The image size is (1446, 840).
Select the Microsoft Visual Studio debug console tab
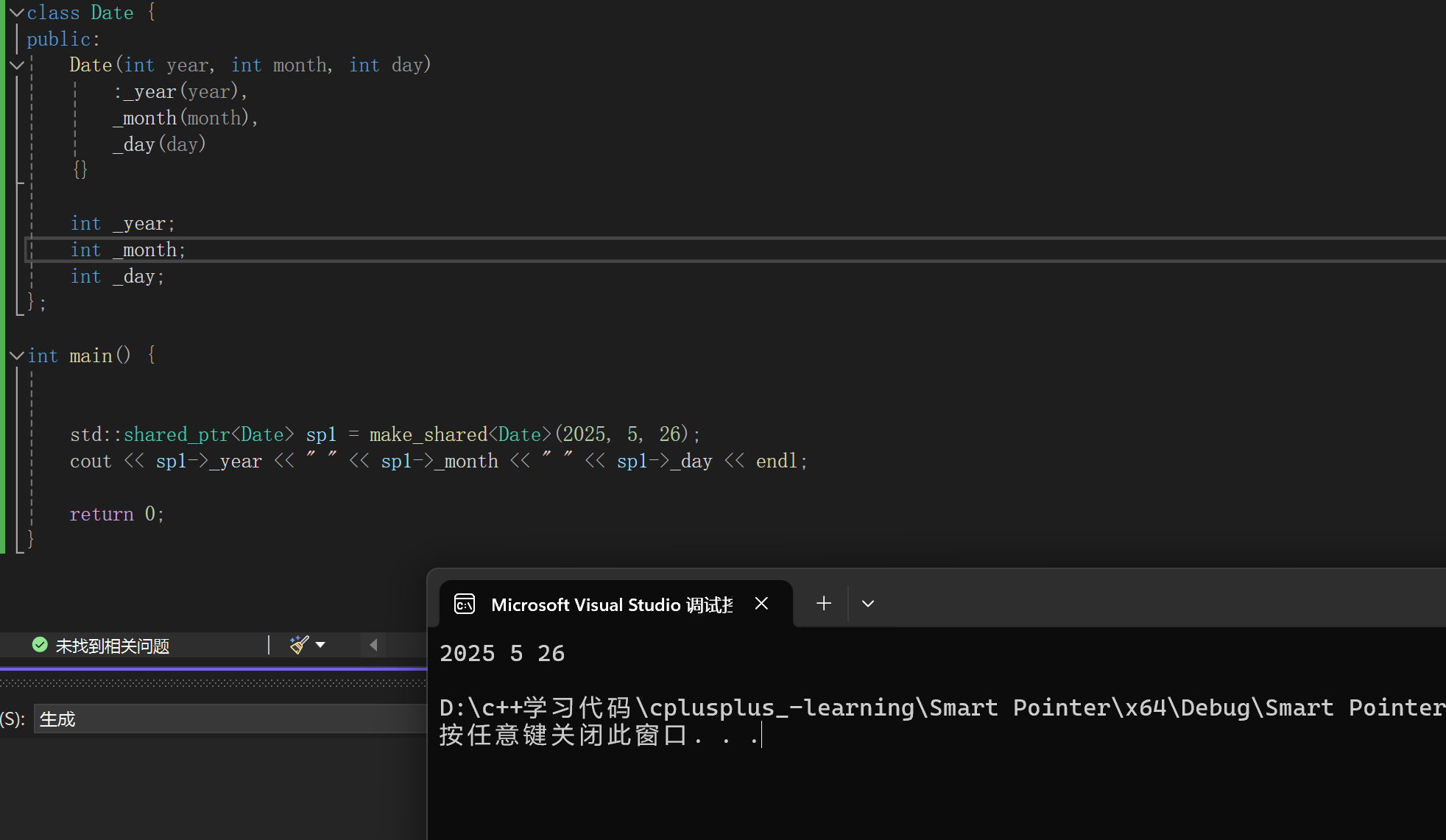tap(611, 604)
